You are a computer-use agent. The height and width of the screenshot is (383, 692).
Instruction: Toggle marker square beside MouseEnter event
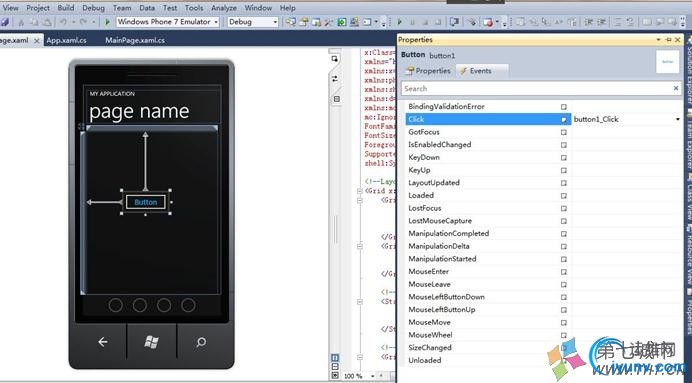point(564,272)
